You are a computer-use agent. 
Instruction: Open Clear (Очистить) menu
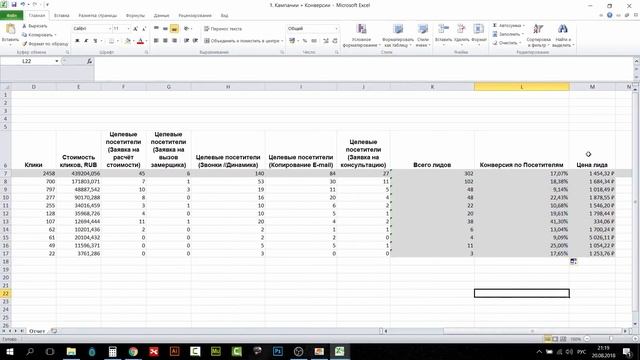coord(507,43)
